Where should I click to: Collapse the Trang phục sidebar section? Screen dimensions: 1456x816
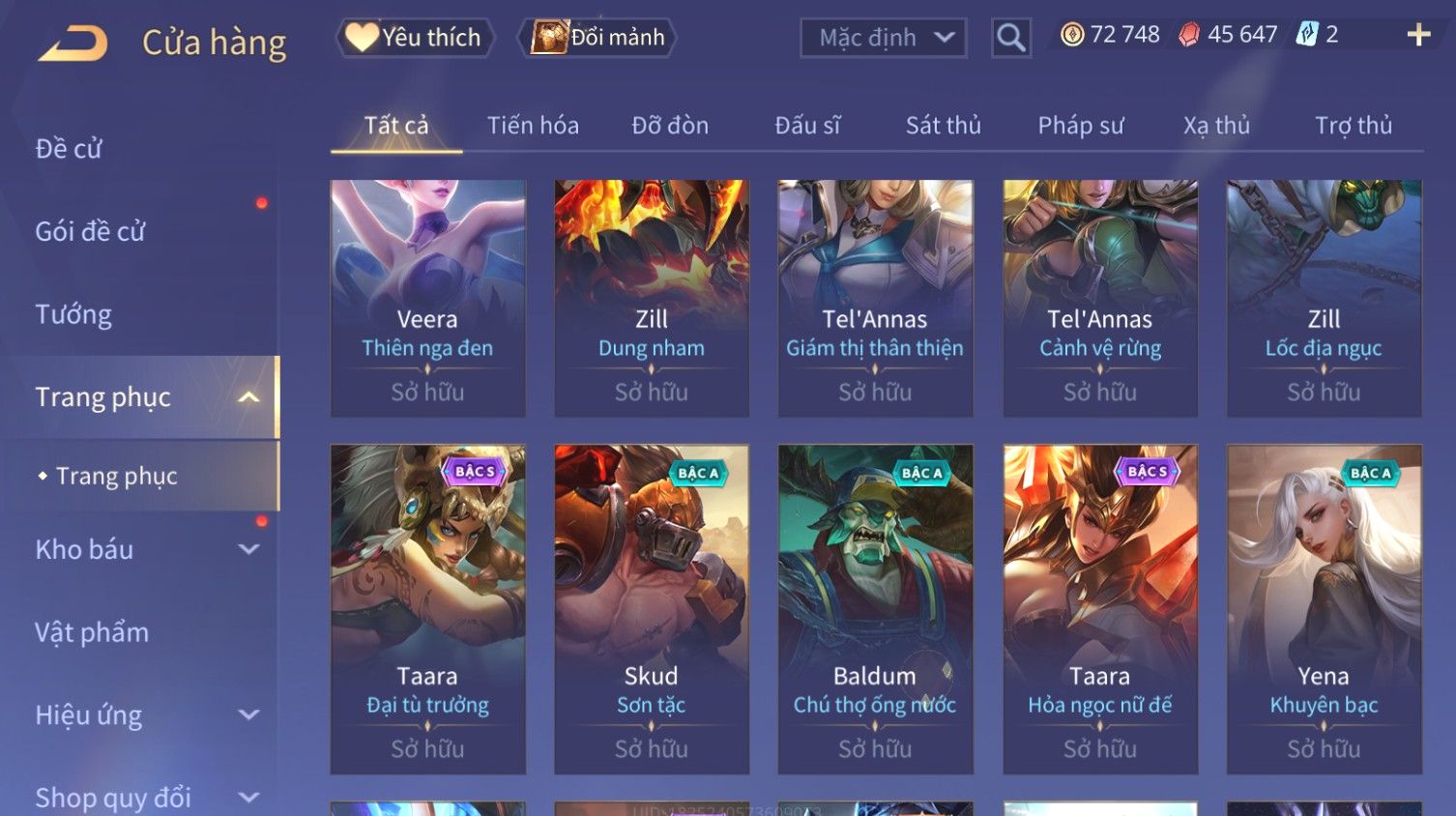tap(248, 397)
